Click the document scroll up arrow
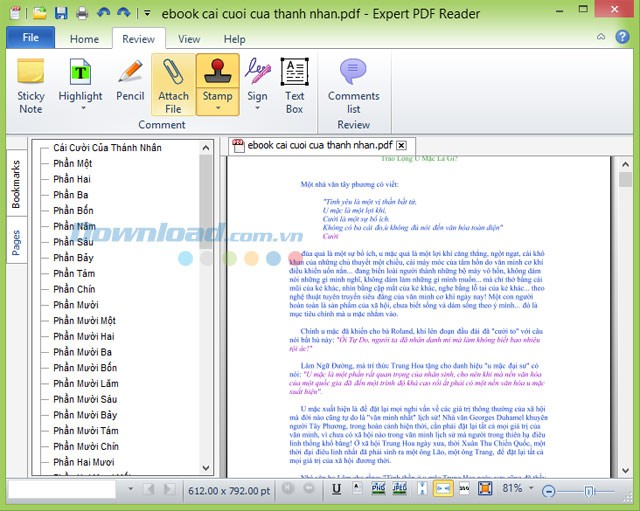This screenshot has width=640, height=511. point(625,164)
